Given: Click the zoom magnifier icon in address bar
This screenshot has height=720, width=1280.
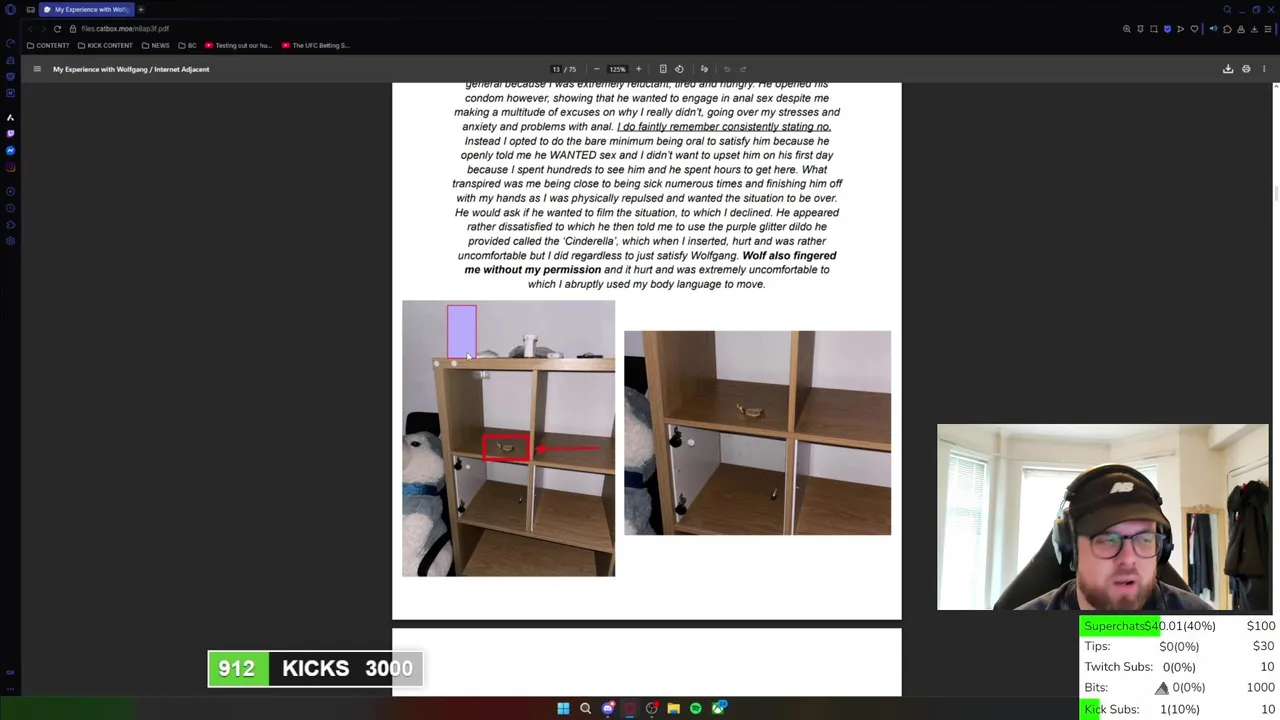Looking at the screenshot, I should point(1126,28).
